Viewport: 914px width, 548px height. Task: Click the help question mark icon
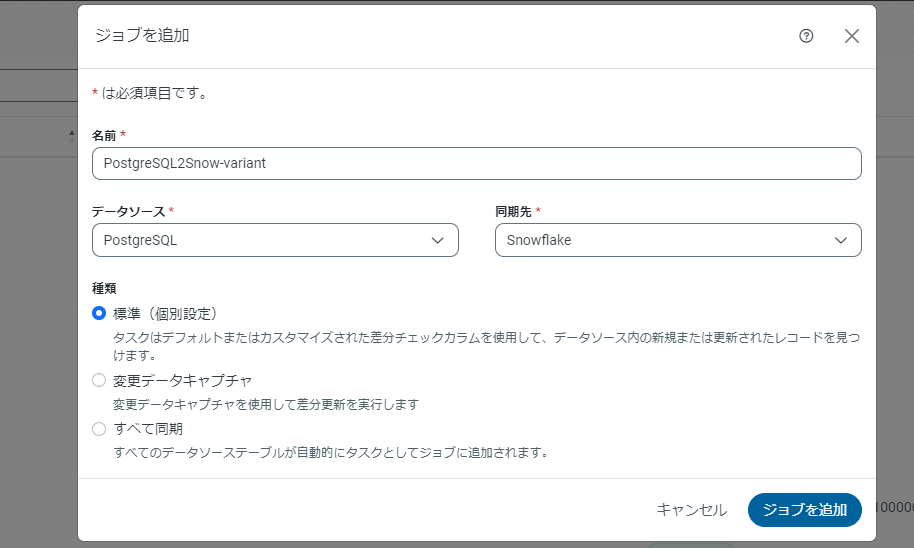[806, 36]
